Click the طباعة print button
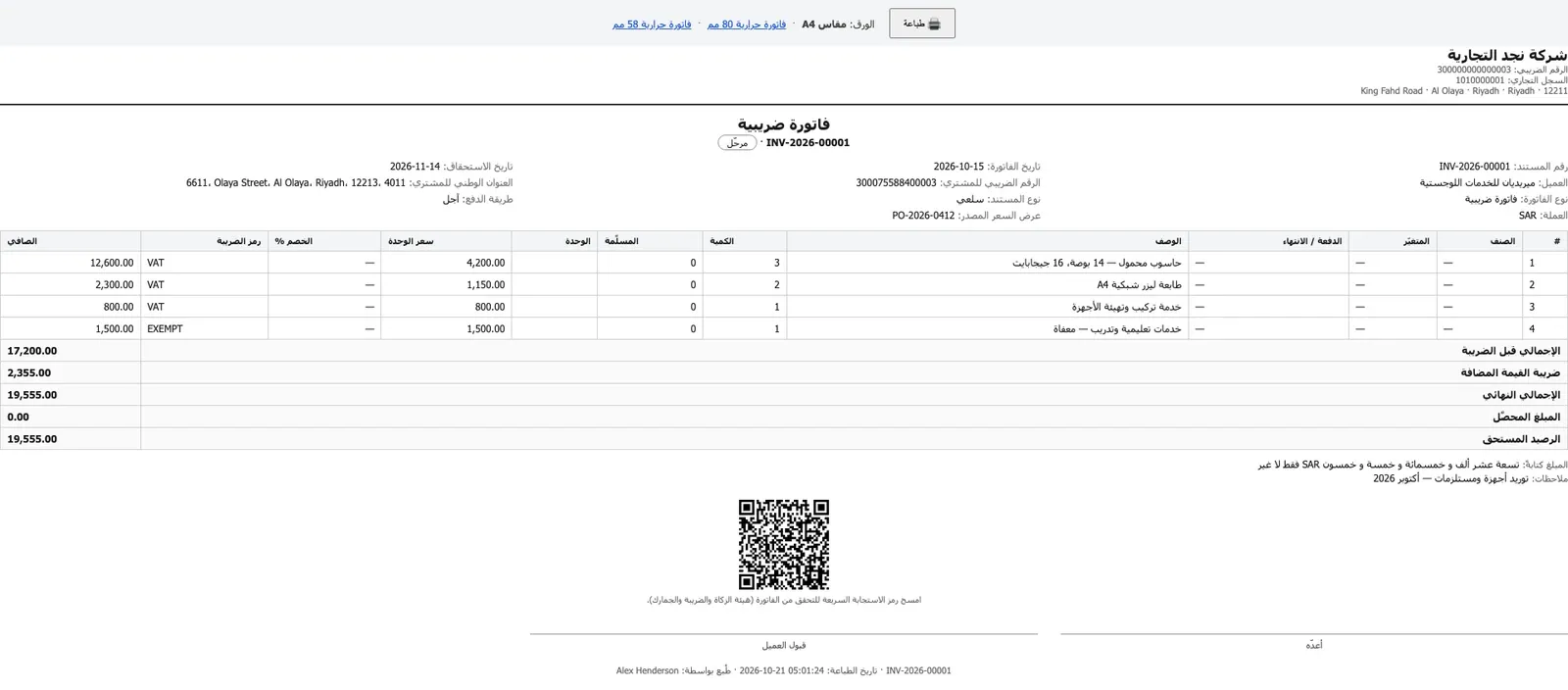Image resolution: width=1568 pixels, height=690 pixels. pos(922,24)
